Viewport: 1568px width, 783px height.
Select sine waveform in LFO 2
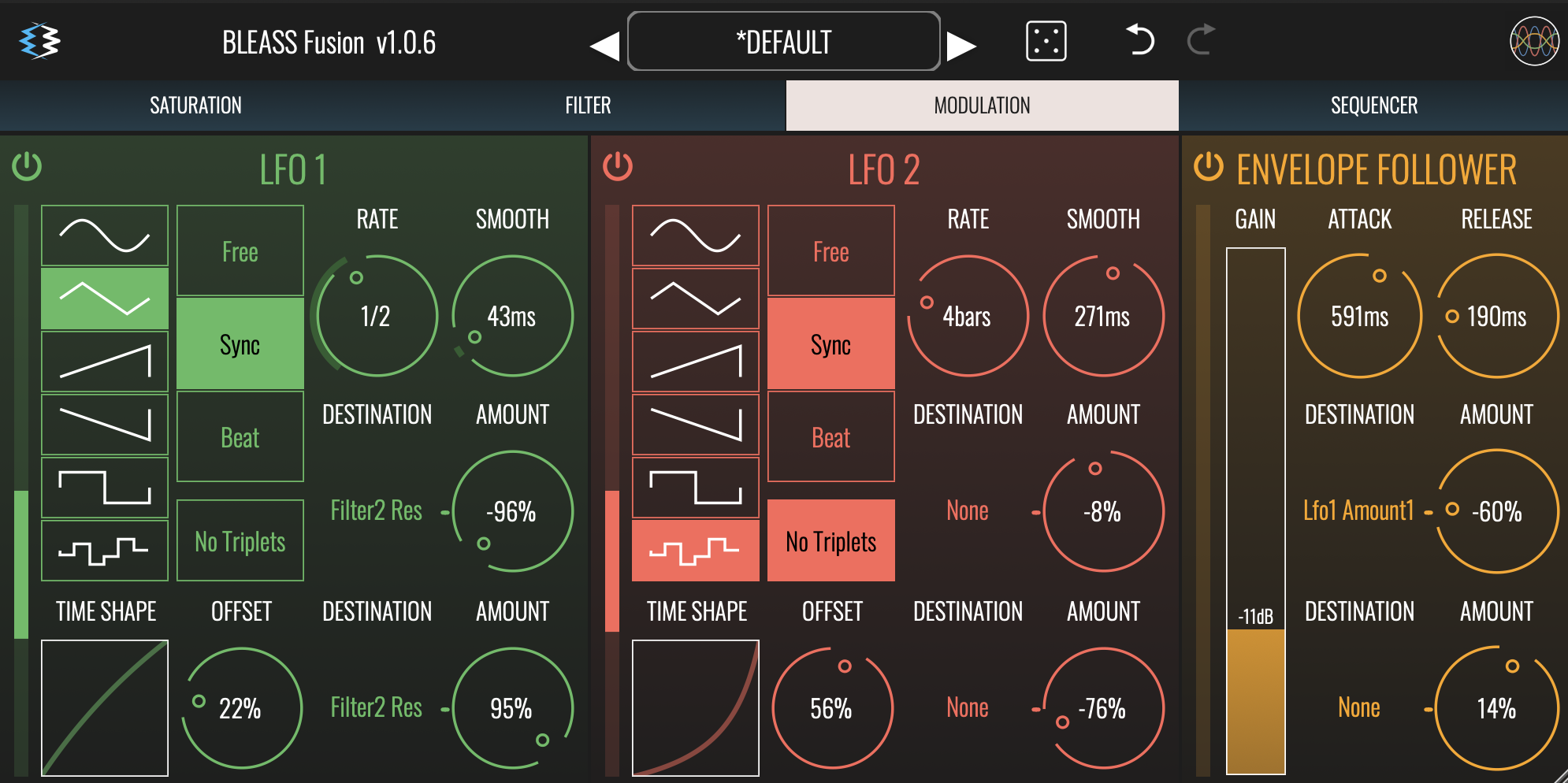696,236
